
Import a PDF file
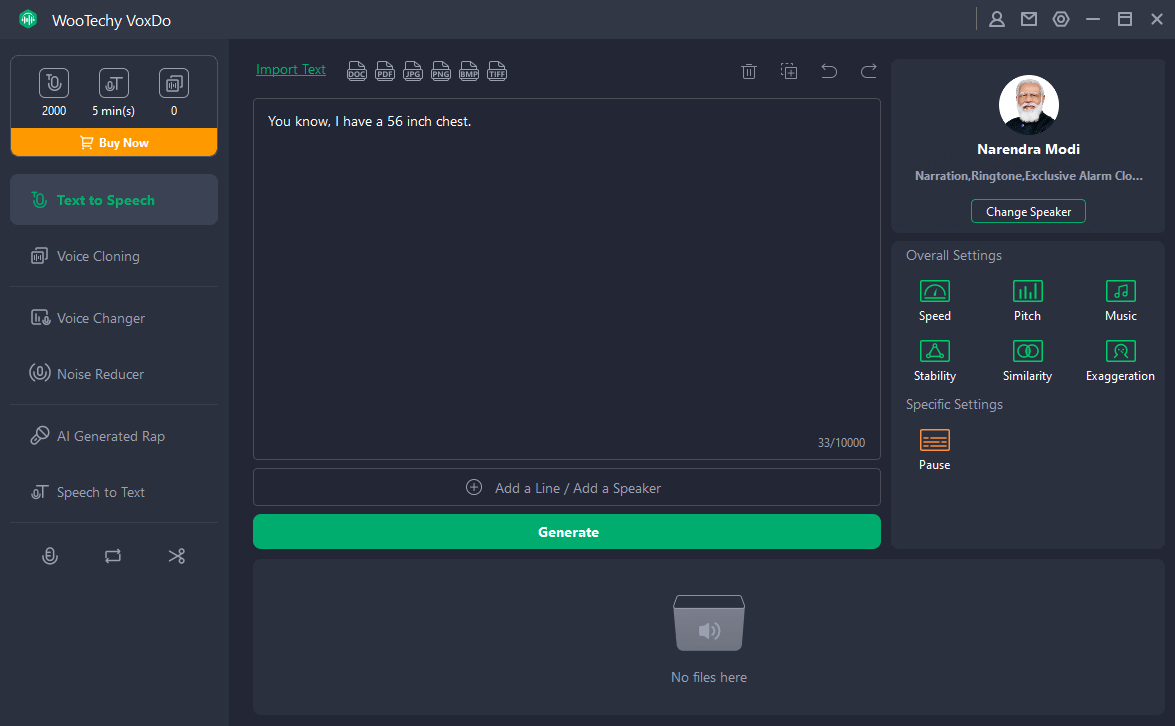click(x=385, y=71)
